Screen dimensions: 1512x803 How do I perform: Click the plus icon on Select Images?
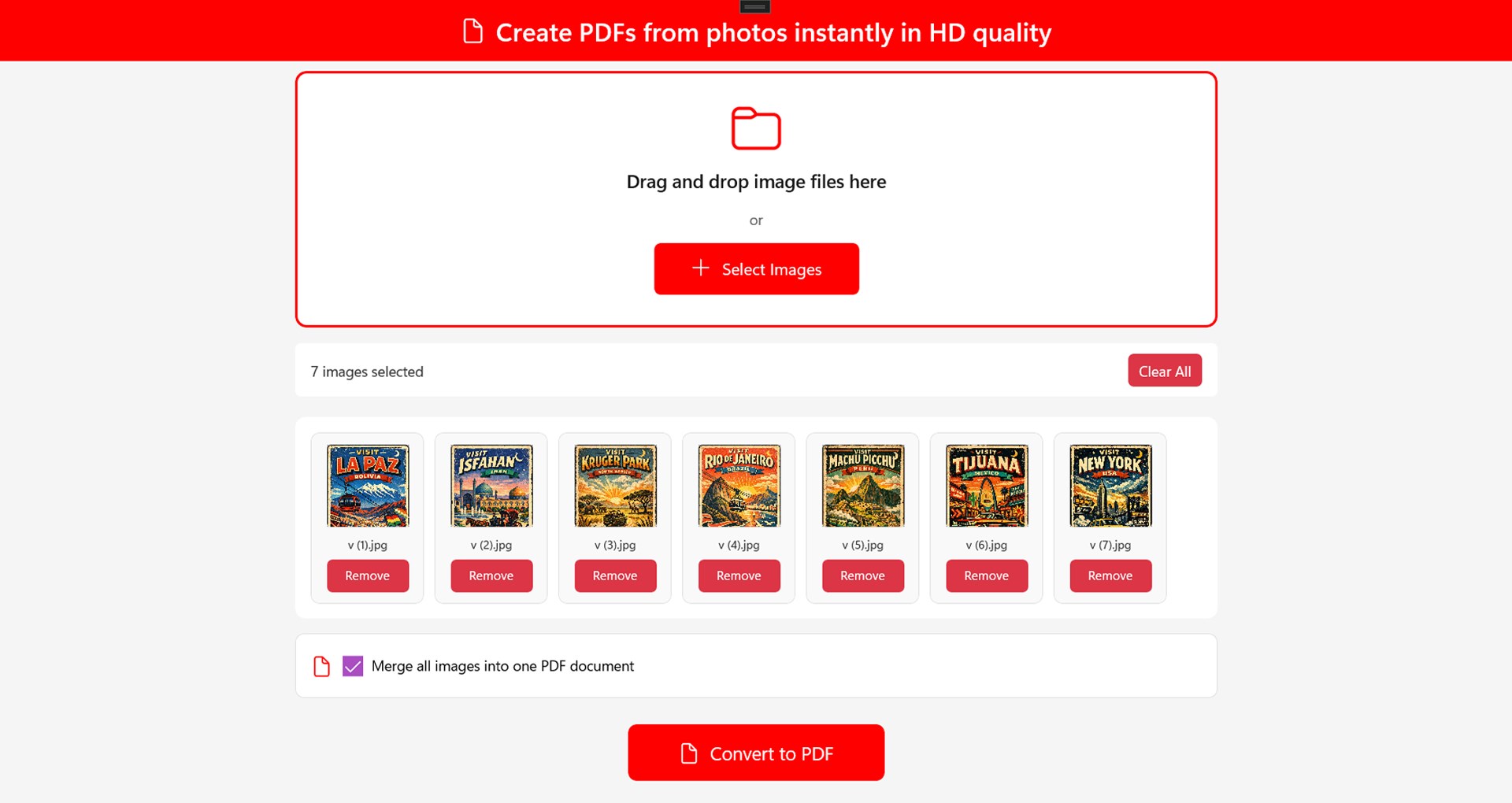click(x=700, y=268)
